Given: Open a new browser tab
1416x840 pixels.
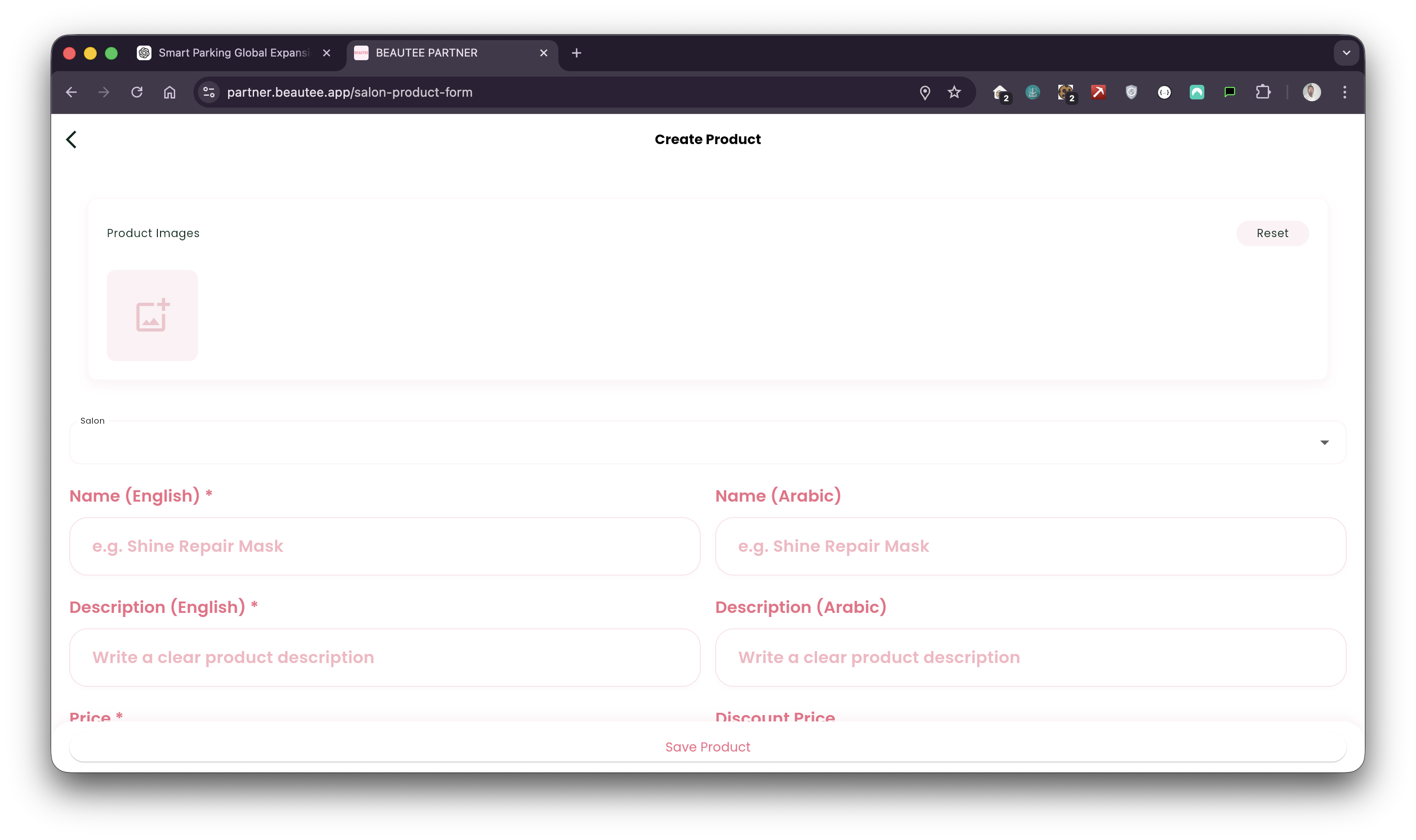Looking at the screenshot, I should pos(576,52).
